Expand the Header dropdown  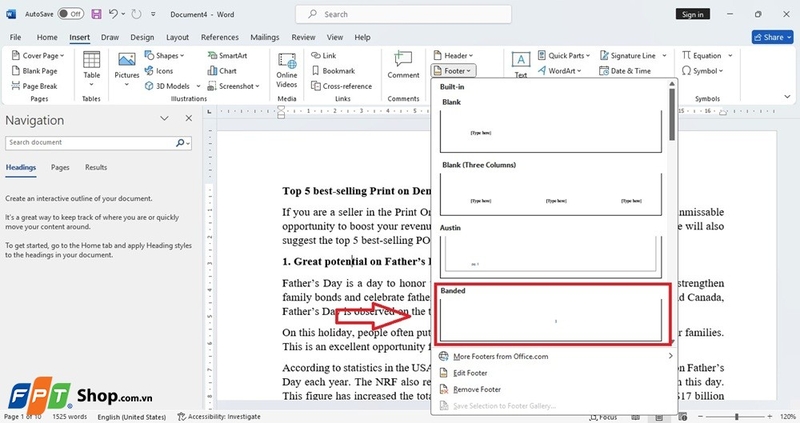pyautogui.click(x=455, y=56)
